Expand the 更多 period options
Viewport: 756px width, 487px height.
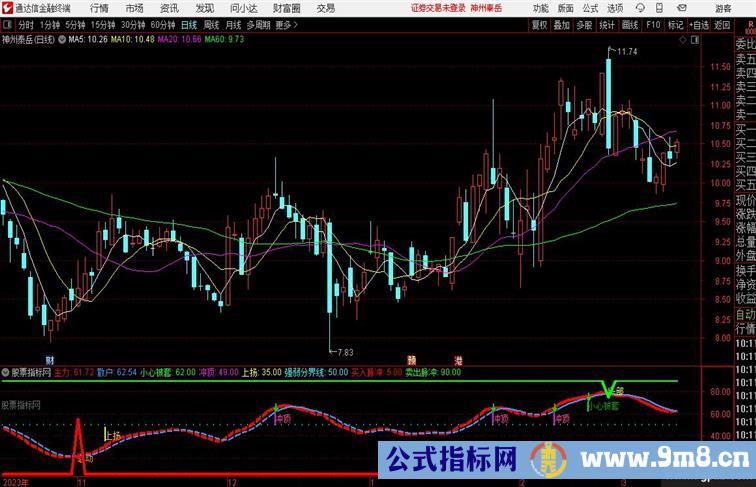pos(286,25)
